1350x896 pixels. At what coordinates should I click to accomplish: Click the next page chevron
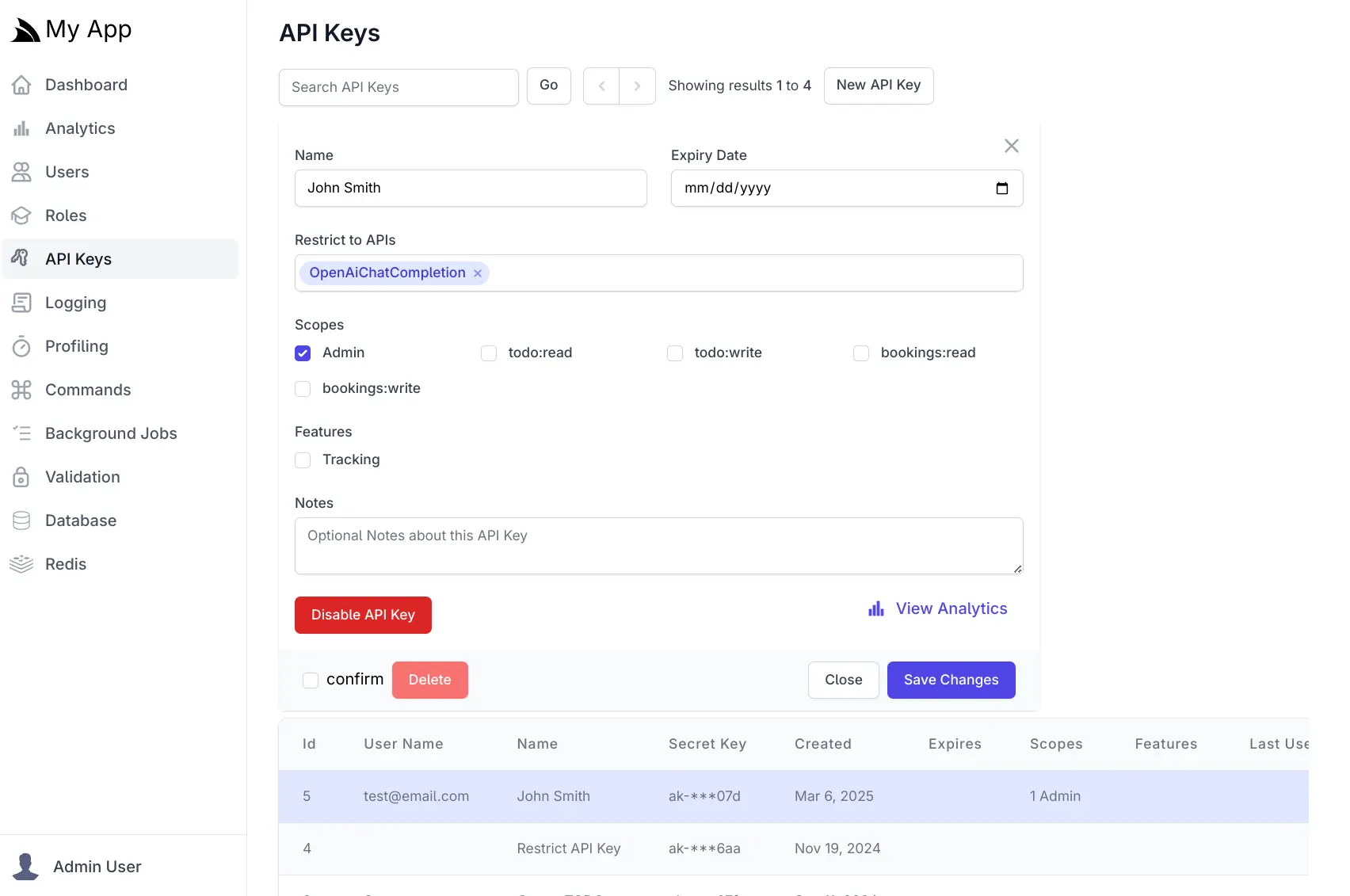click(x=637, y=86)
